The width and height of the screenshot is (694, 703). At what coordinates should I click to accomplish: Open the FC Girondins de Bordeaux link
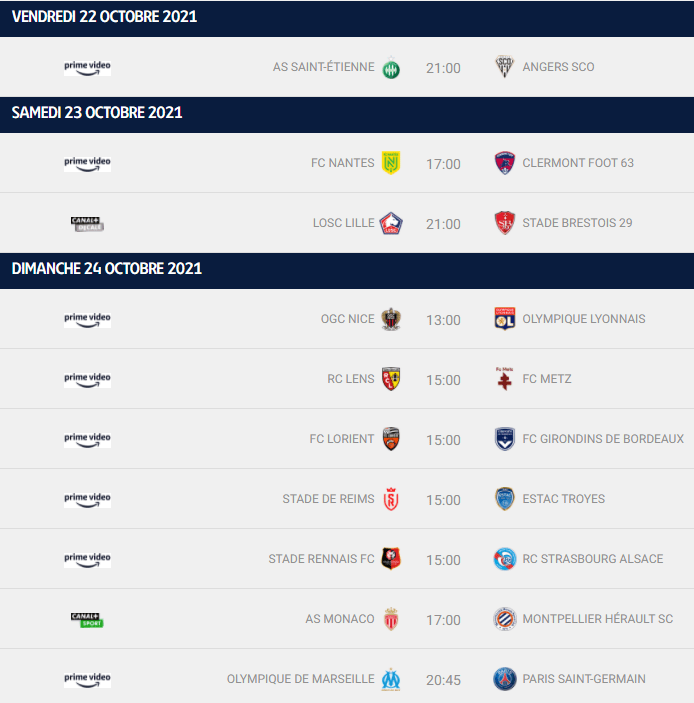click(603, 439)
